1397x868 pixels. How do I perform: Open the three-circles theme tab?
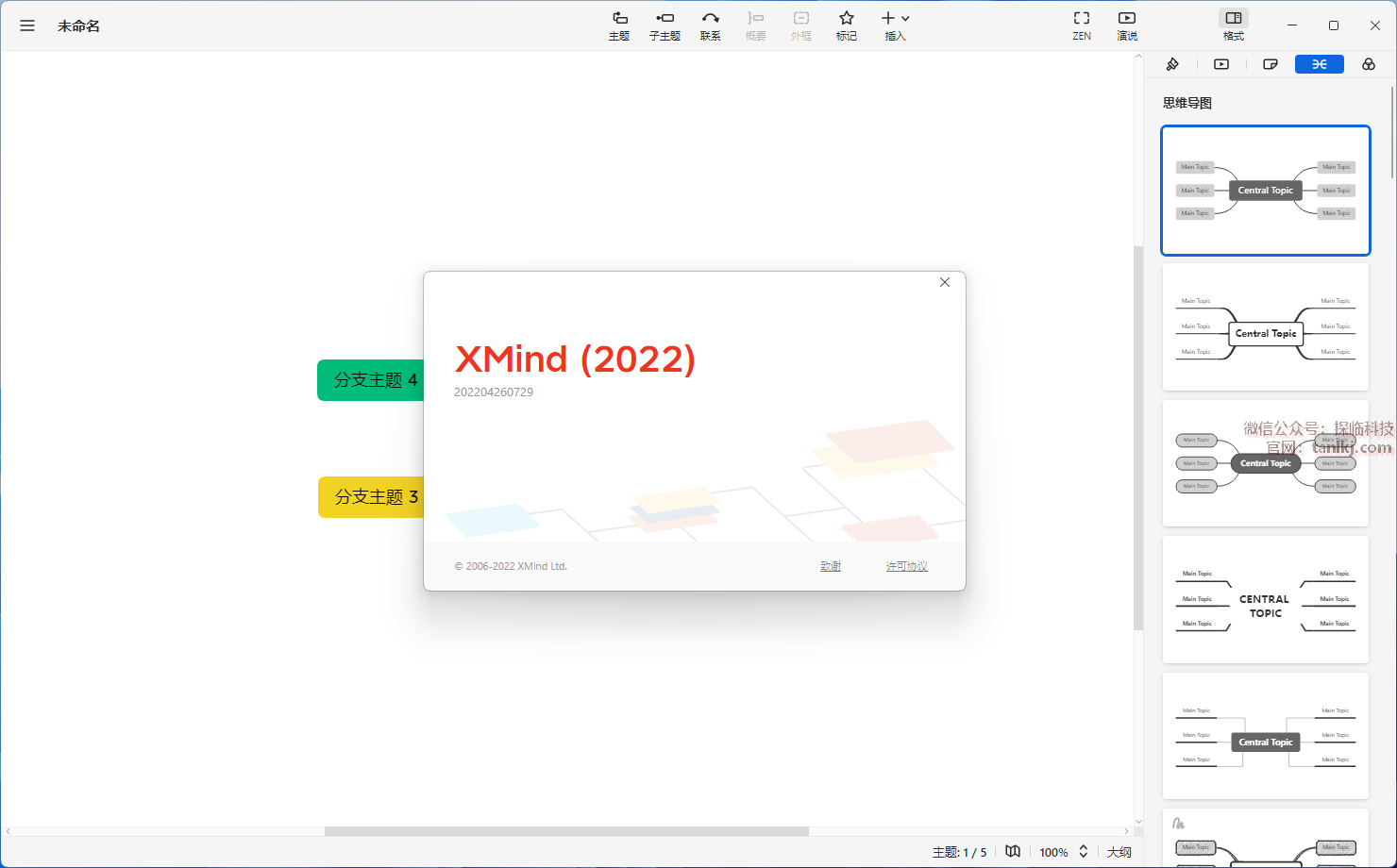(x=1369, y=64)
